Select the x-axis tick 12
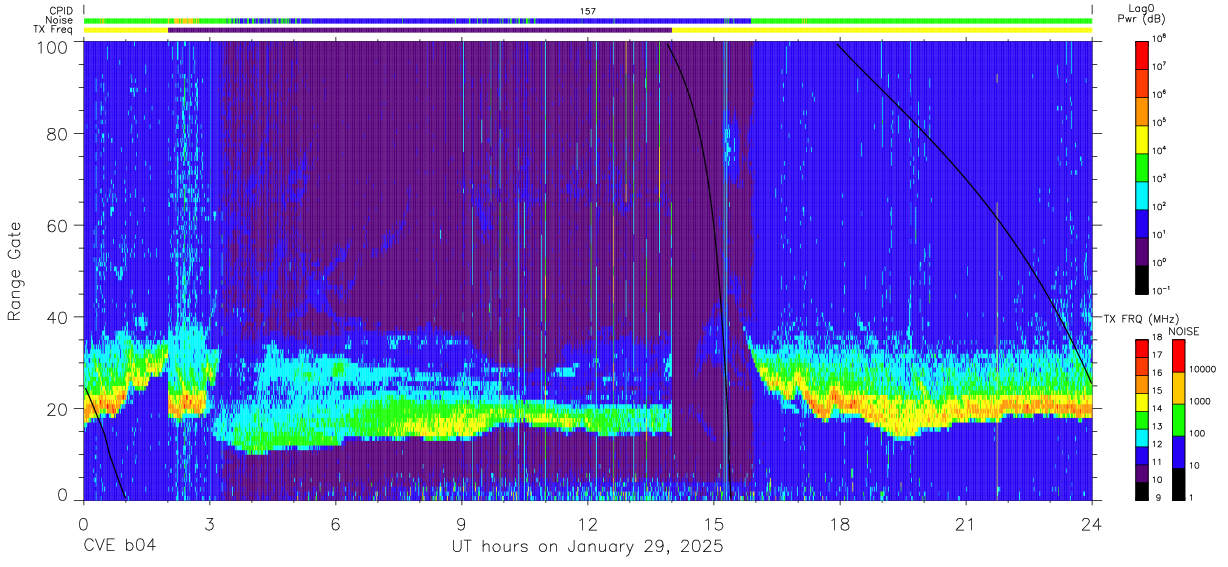 588,523
